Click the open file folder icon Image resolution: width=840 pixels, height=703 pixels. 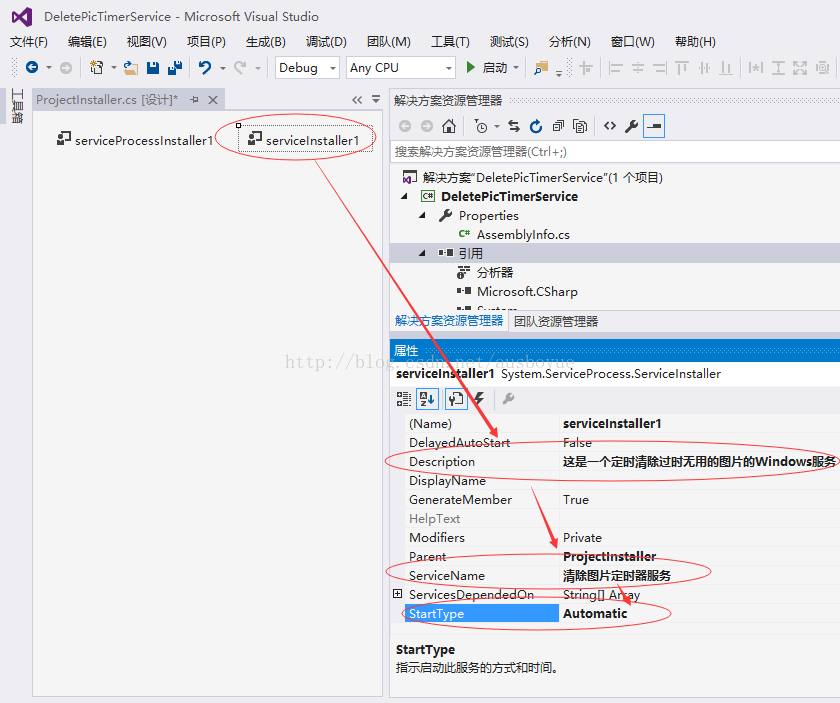pyautogui.click(x=131, y=68)
